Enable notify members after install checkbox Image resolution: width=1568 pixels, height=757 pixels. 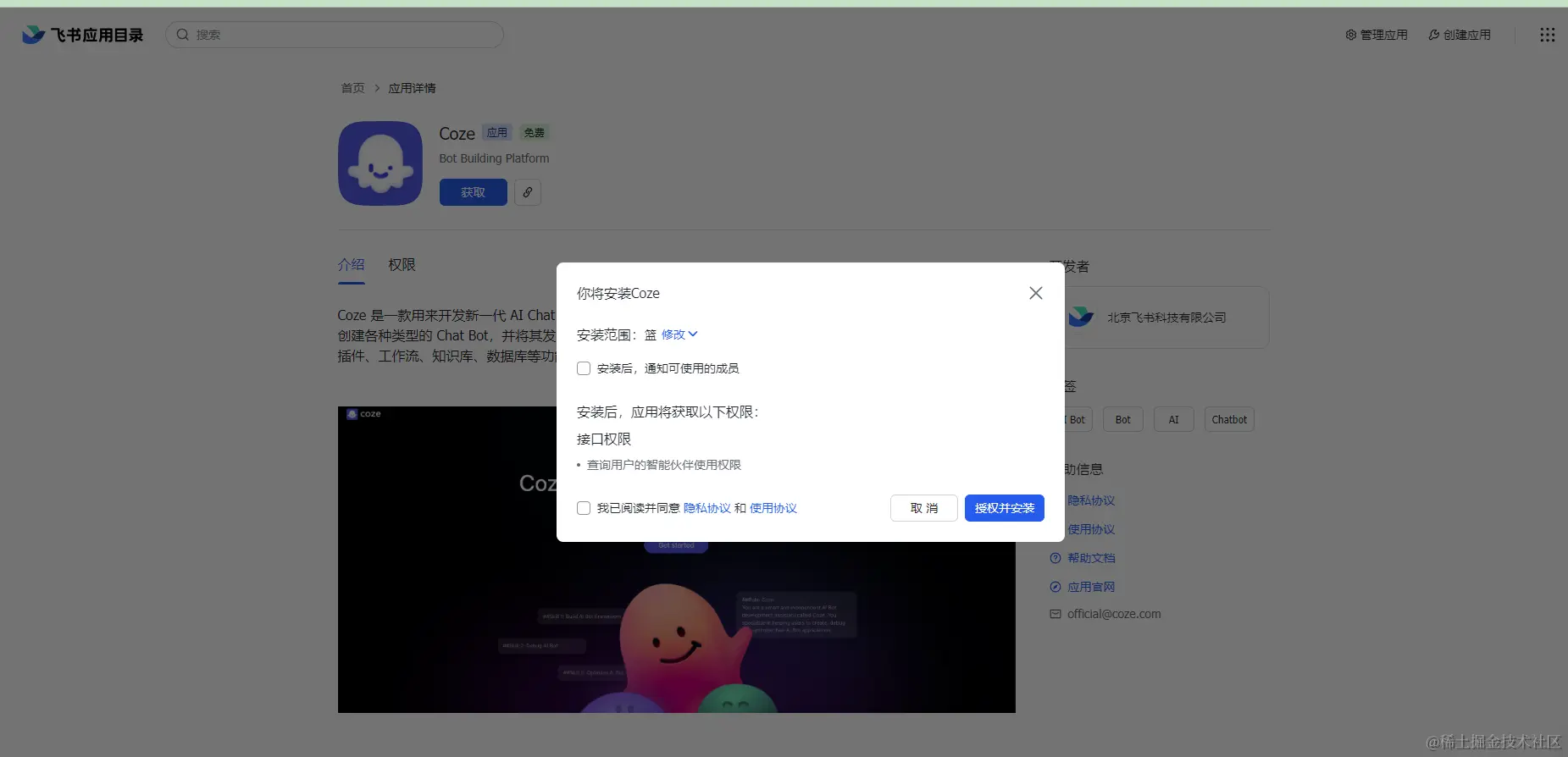click(x=584, y=368)
